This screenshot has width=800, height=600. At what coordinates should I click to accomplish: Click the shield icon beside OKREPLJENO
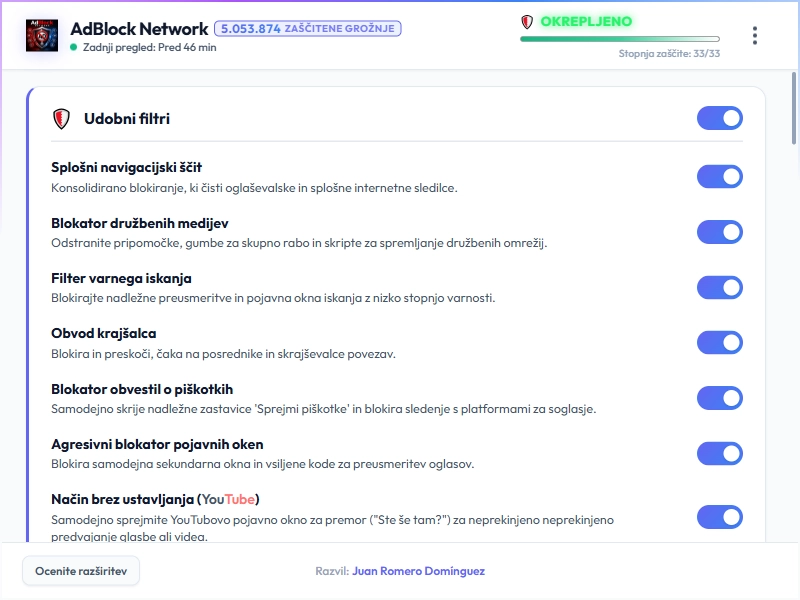(x=527, y=22)
